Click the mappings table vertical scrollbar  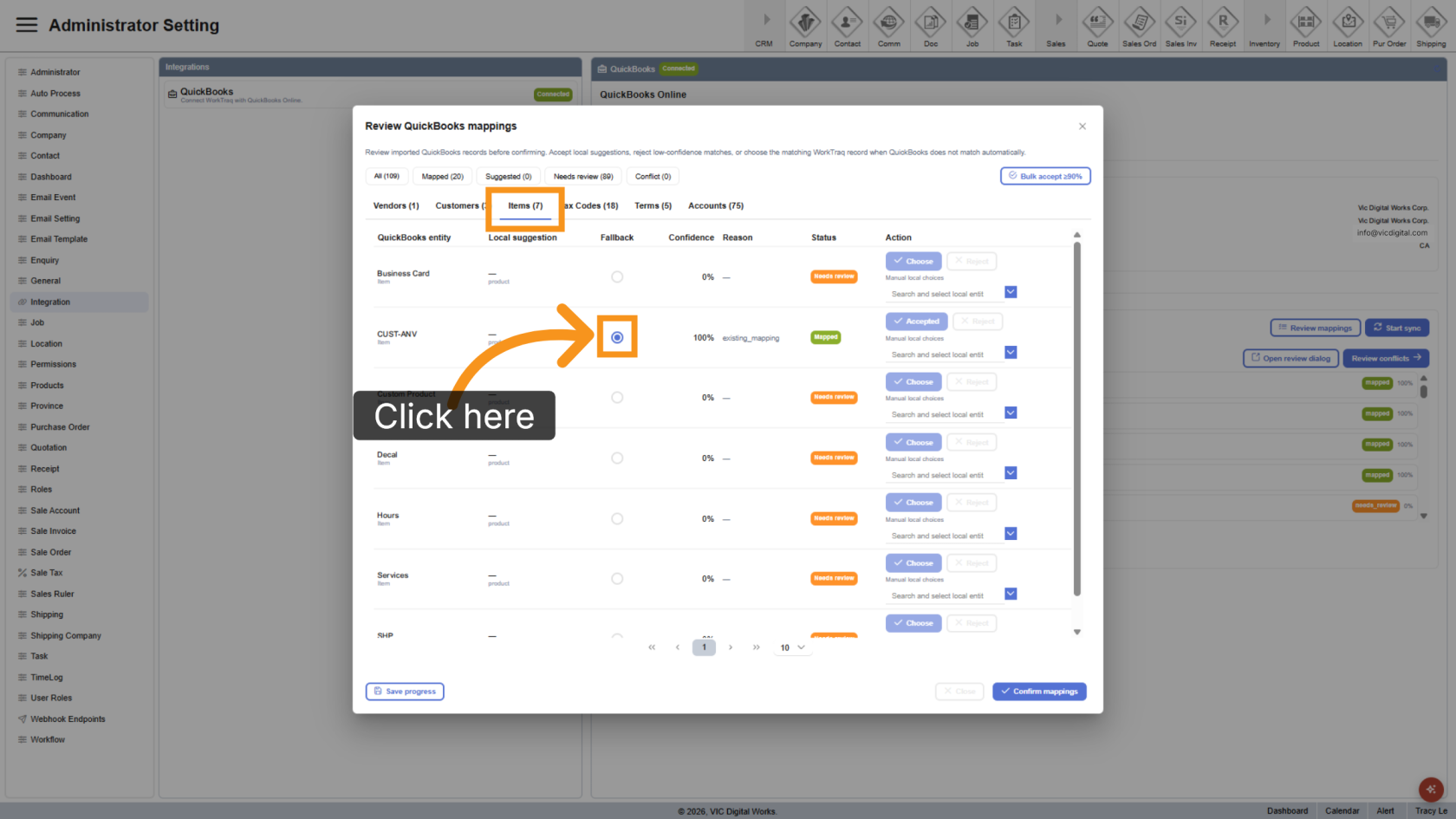(x=1077, y=419)
